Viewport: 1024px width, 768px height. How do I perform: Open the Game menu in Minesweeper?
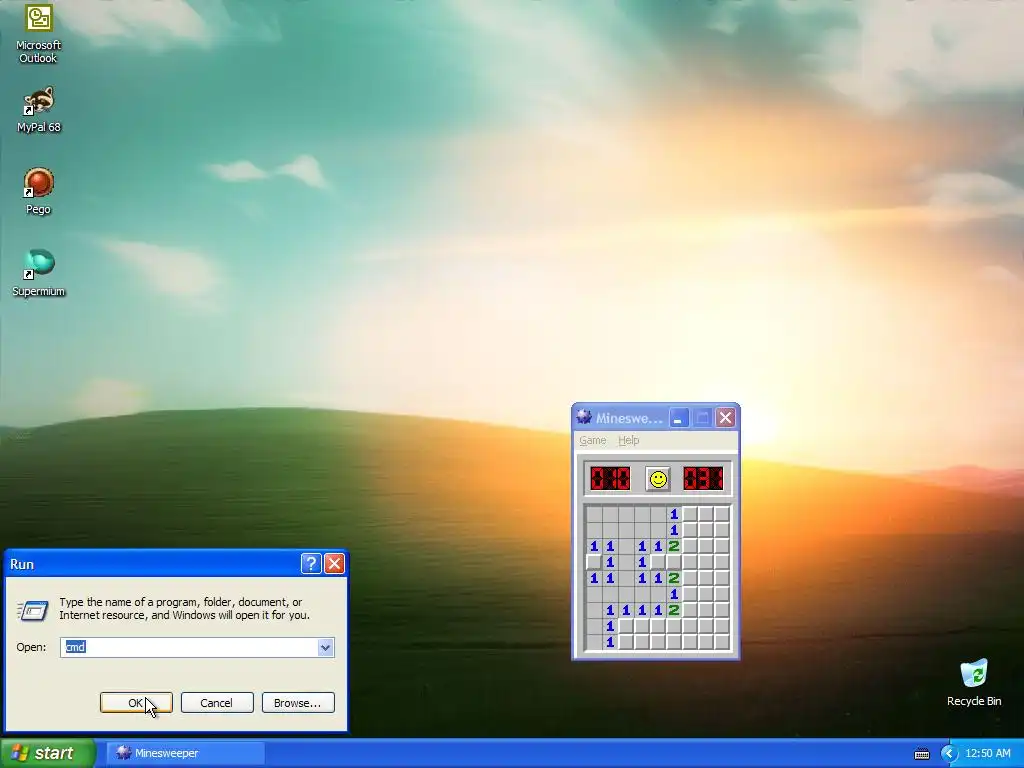pos(592,440)
